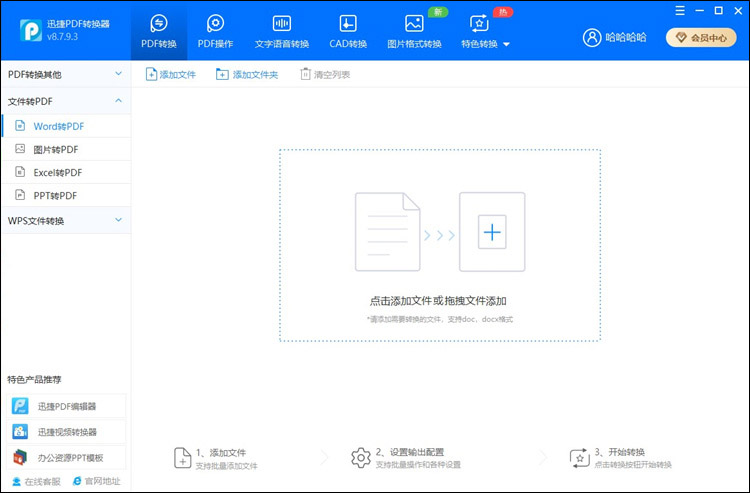This screenshot has width=750, height=493.
Task: Open 迅捷PDF编辑器 product recommendation
Action: [x=66, y=406]
